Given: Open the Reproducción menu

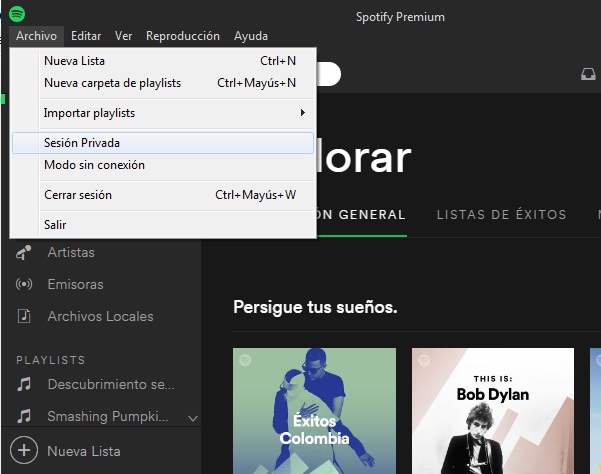Looking at the screenshot, I should point(183,36).
